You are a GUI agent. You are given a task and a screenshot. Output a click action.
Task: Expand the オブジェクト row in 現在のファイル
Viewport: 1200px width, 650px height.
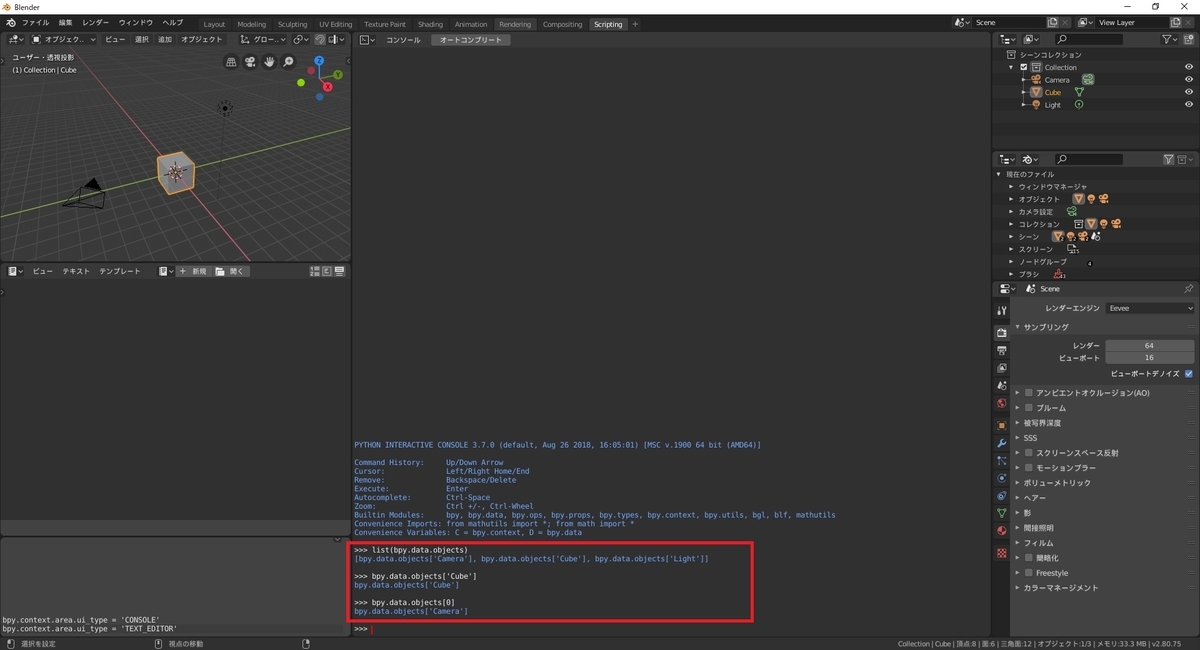pos(1011,199)
